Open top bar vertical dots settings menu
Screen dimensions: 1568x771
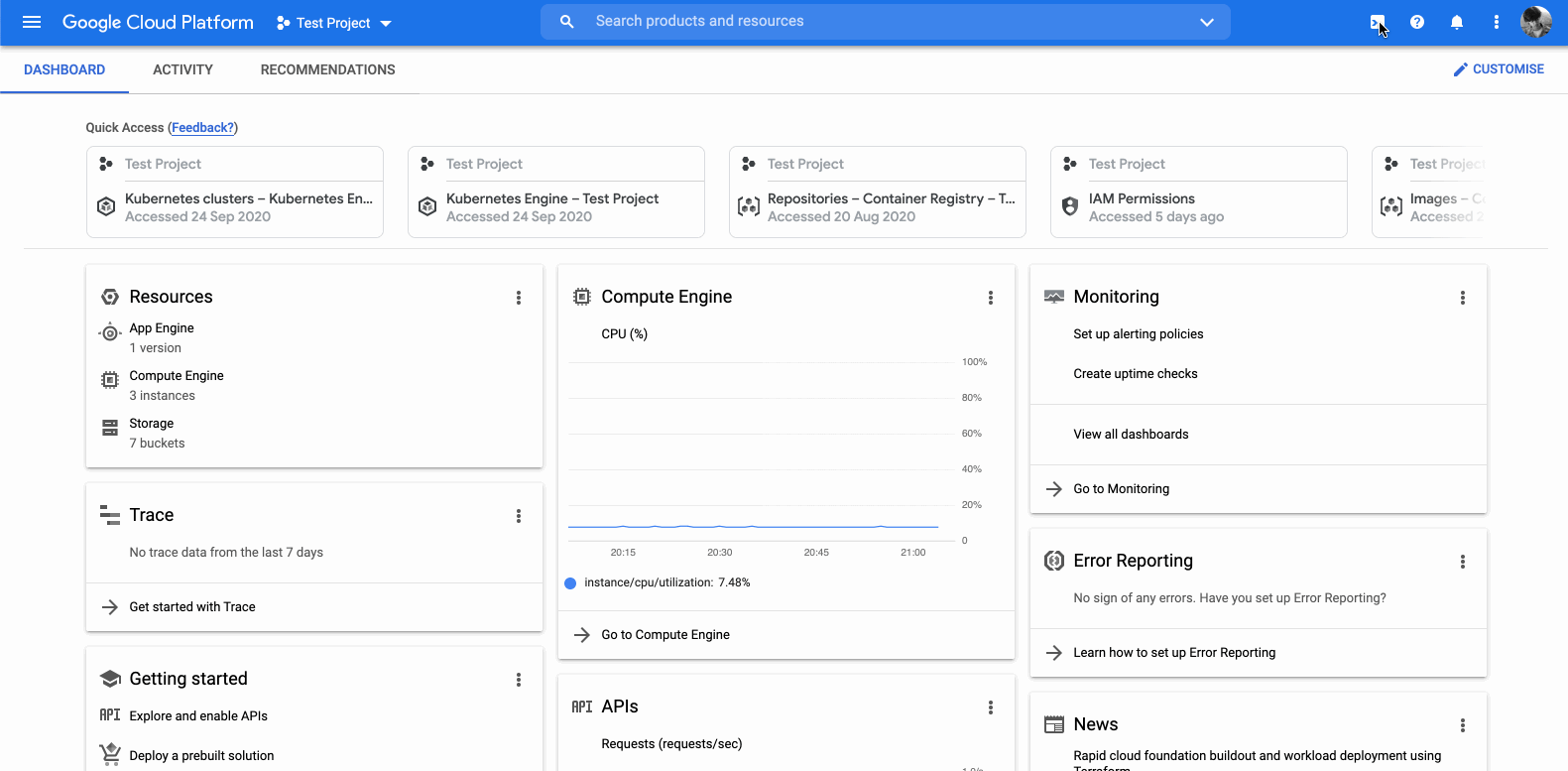click(1496, 22)
